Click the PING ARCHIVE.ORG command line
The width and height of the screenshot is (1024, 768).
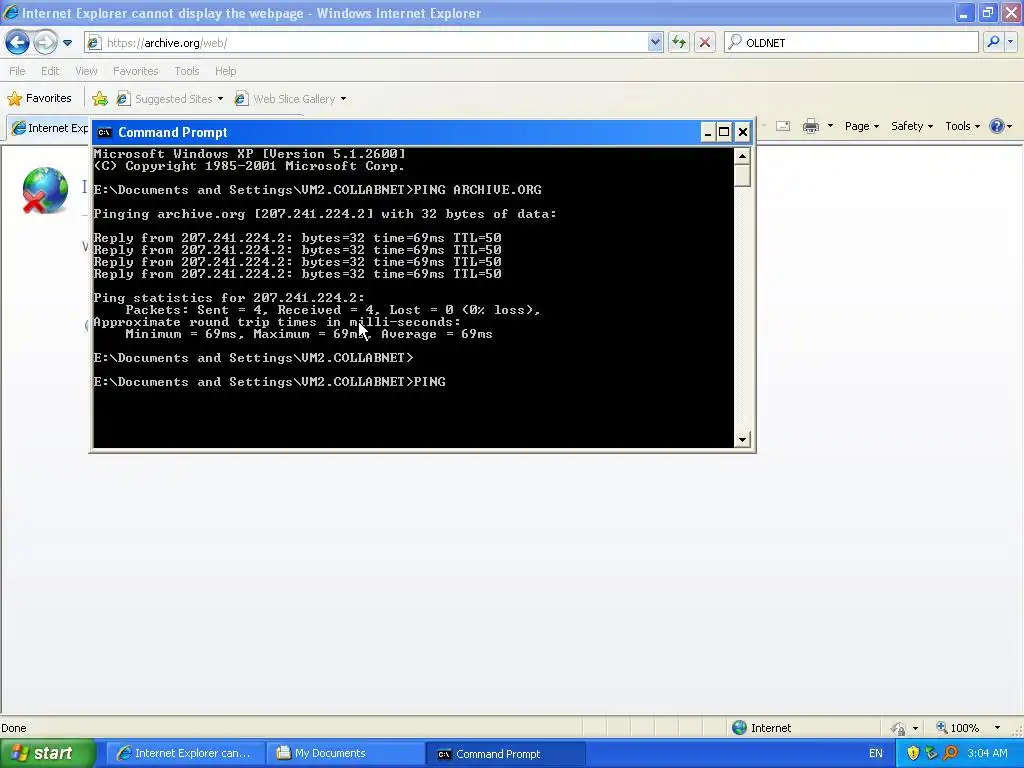coord(317,190)
